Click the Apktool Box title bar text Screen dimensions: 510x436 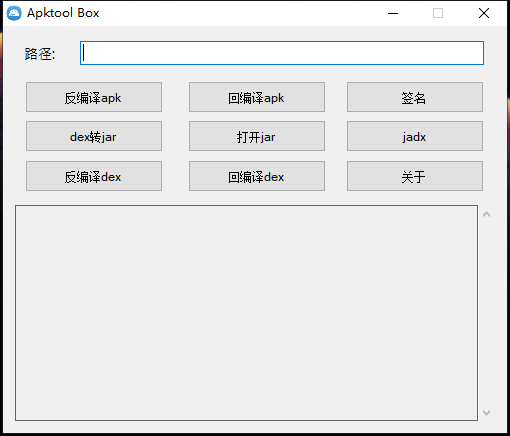[x=63, y=13]
